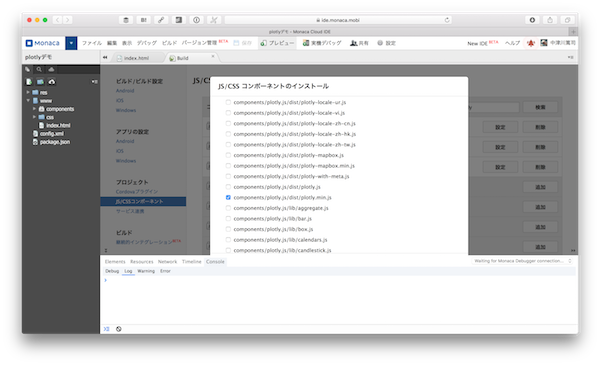This screenshot has height=365, width=600.
Task: Collapse the www folder
Action: click(x=28, y=101)
